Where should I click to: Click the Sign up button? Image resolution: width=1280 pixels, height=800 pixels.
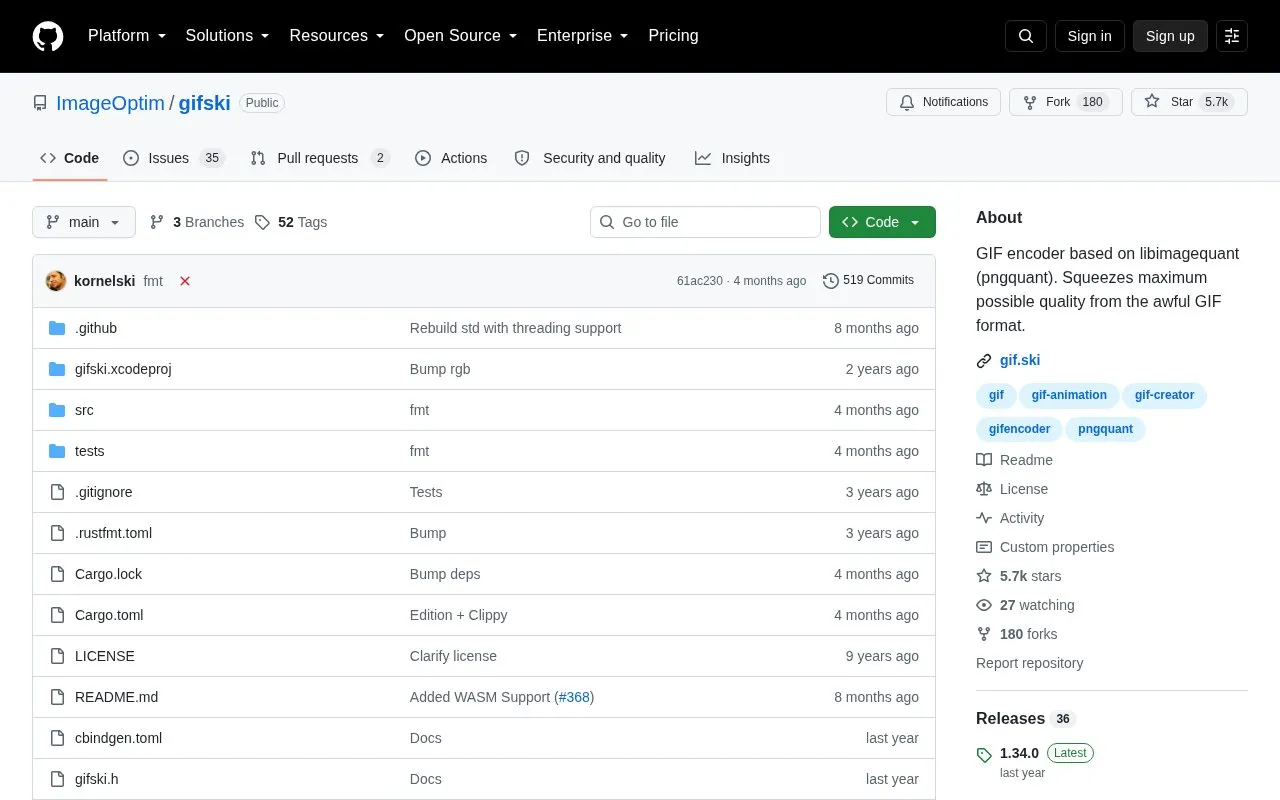pos(1170,36)
